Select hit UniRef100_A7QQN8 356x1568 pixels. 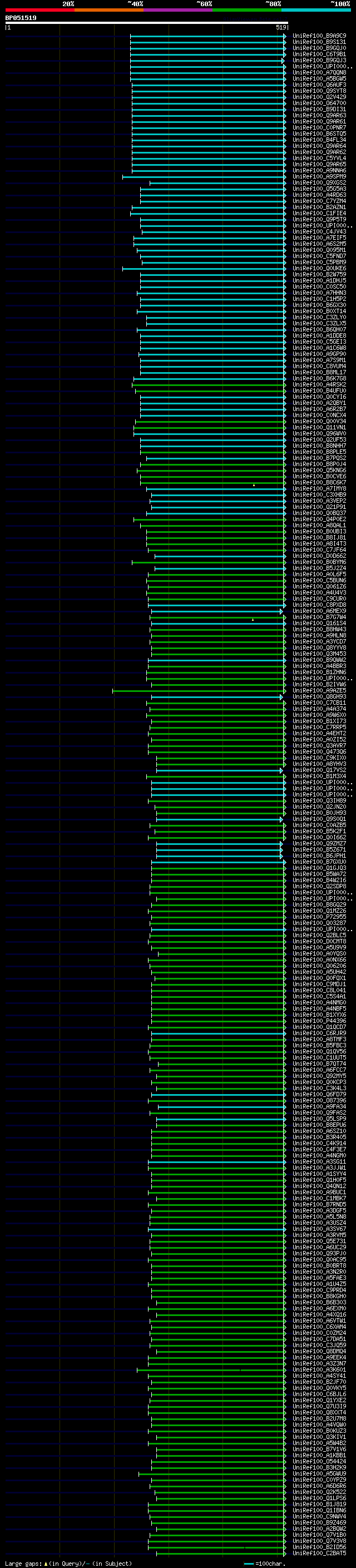319,72
